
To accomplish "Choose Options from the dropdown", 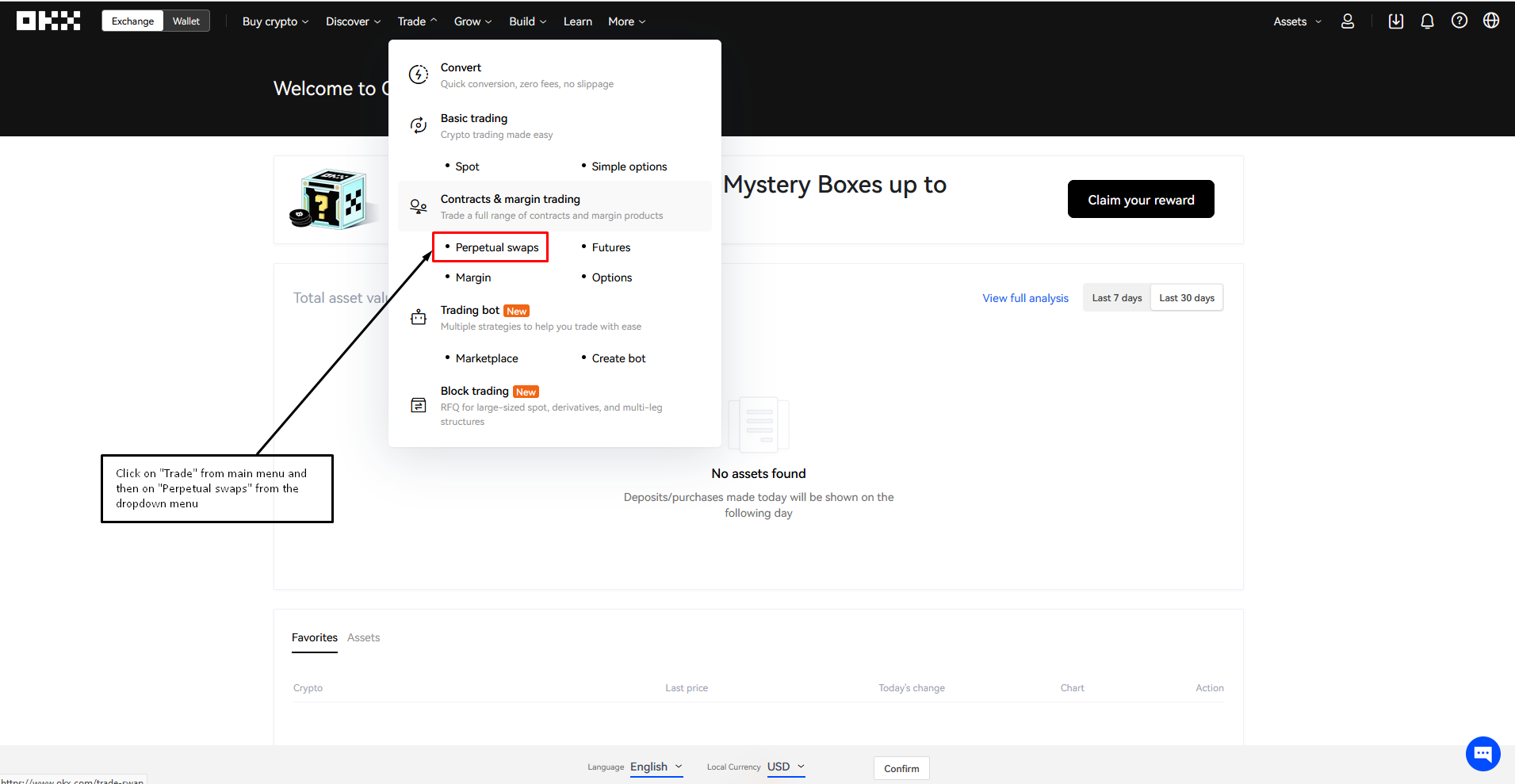I will 612,277.
